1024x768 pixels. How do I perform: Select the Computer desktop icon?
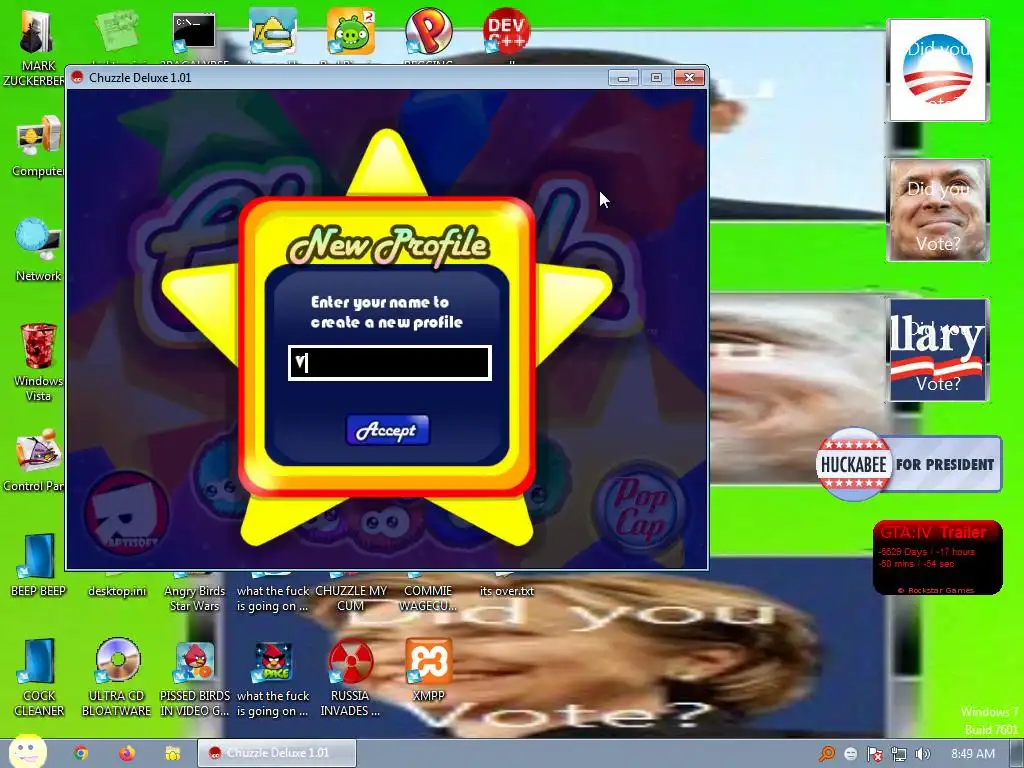coord(39,138)
